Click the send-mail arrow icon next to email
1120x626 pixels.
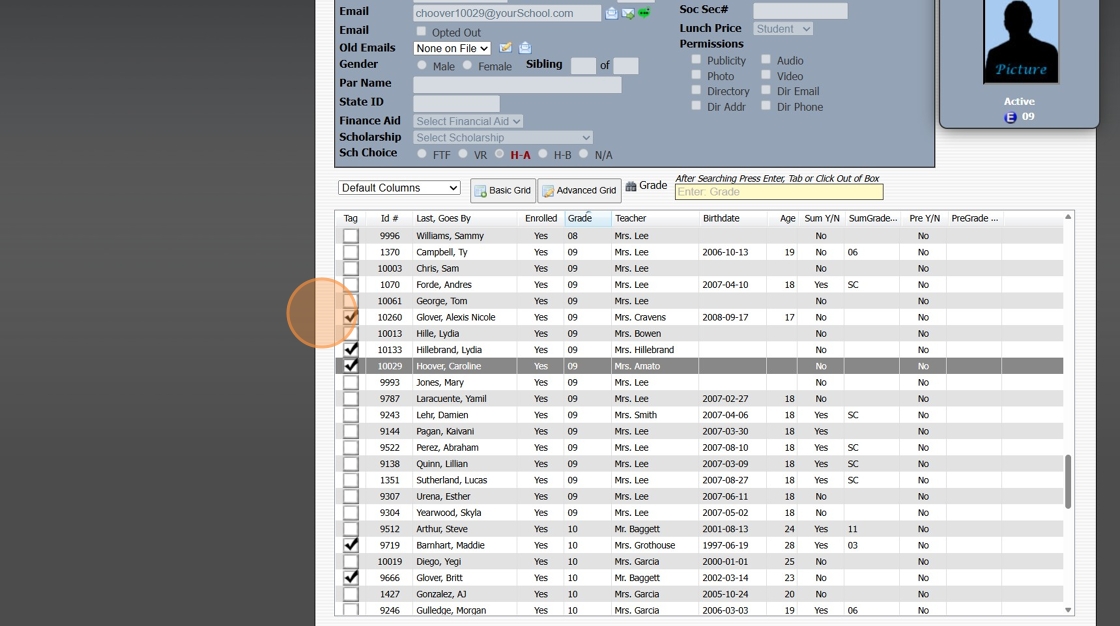click(x=628, y=13)
